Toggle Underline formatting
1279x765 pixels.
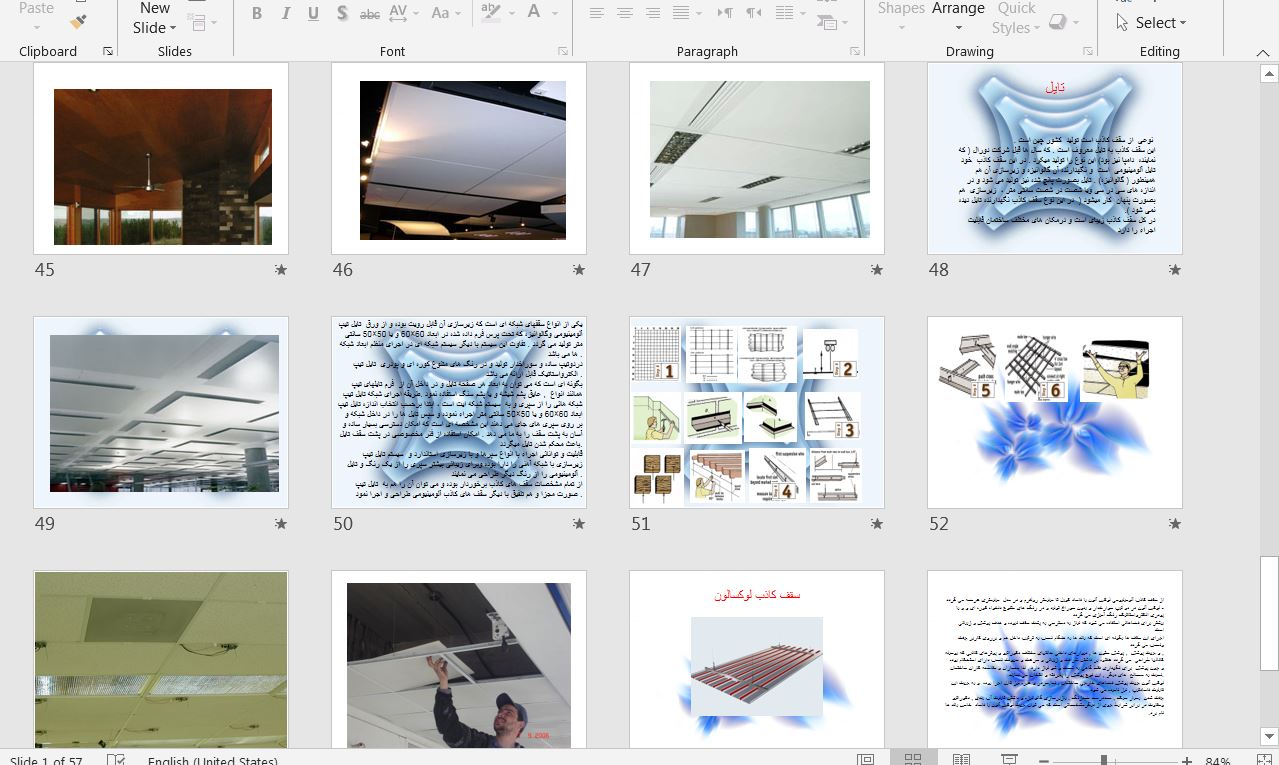point(313,13)
